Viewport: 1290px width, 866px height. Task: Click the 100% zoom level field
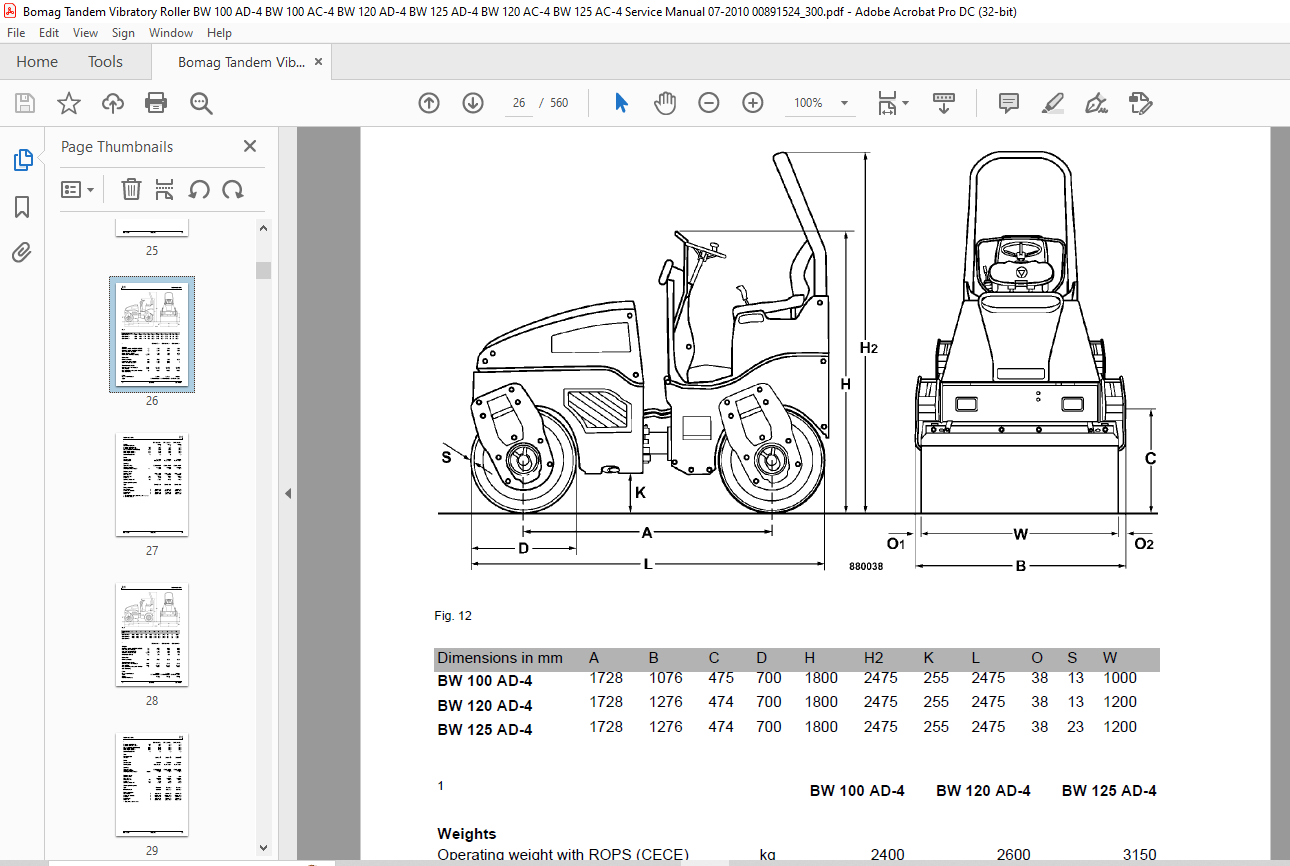pos(808,103)
